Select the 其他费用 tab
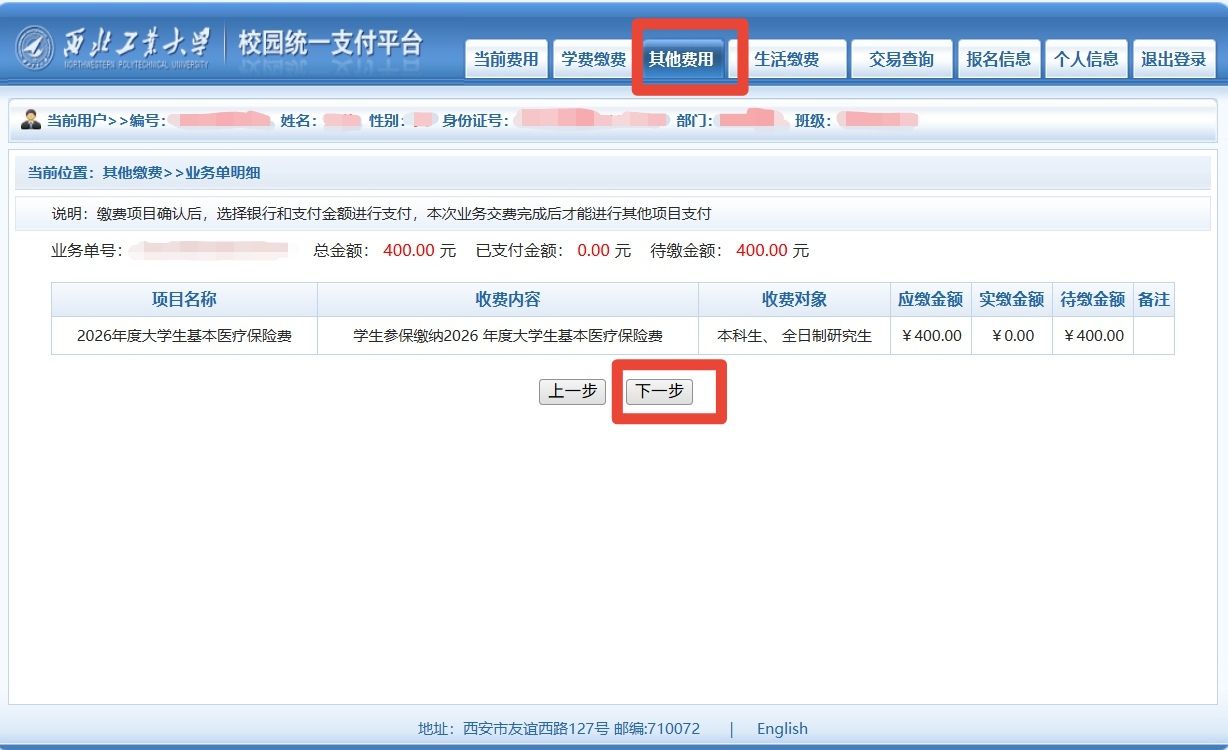The image size is (1228, 750). tap(681, 59)
